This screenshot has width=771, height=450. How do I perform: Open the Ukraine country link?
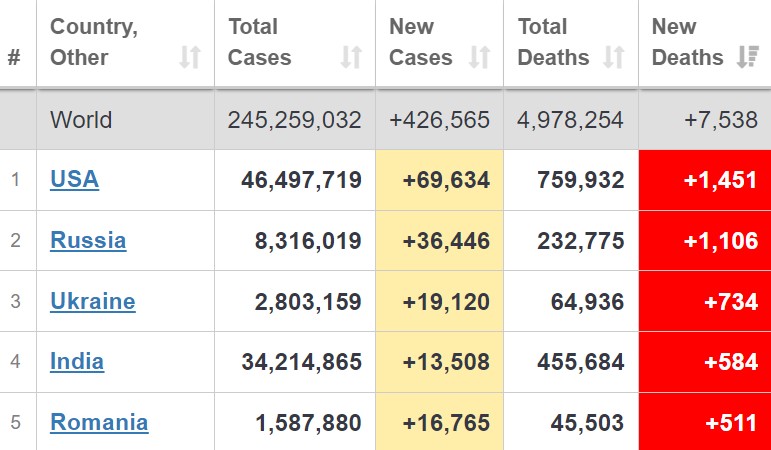click(x=92, y=301)
